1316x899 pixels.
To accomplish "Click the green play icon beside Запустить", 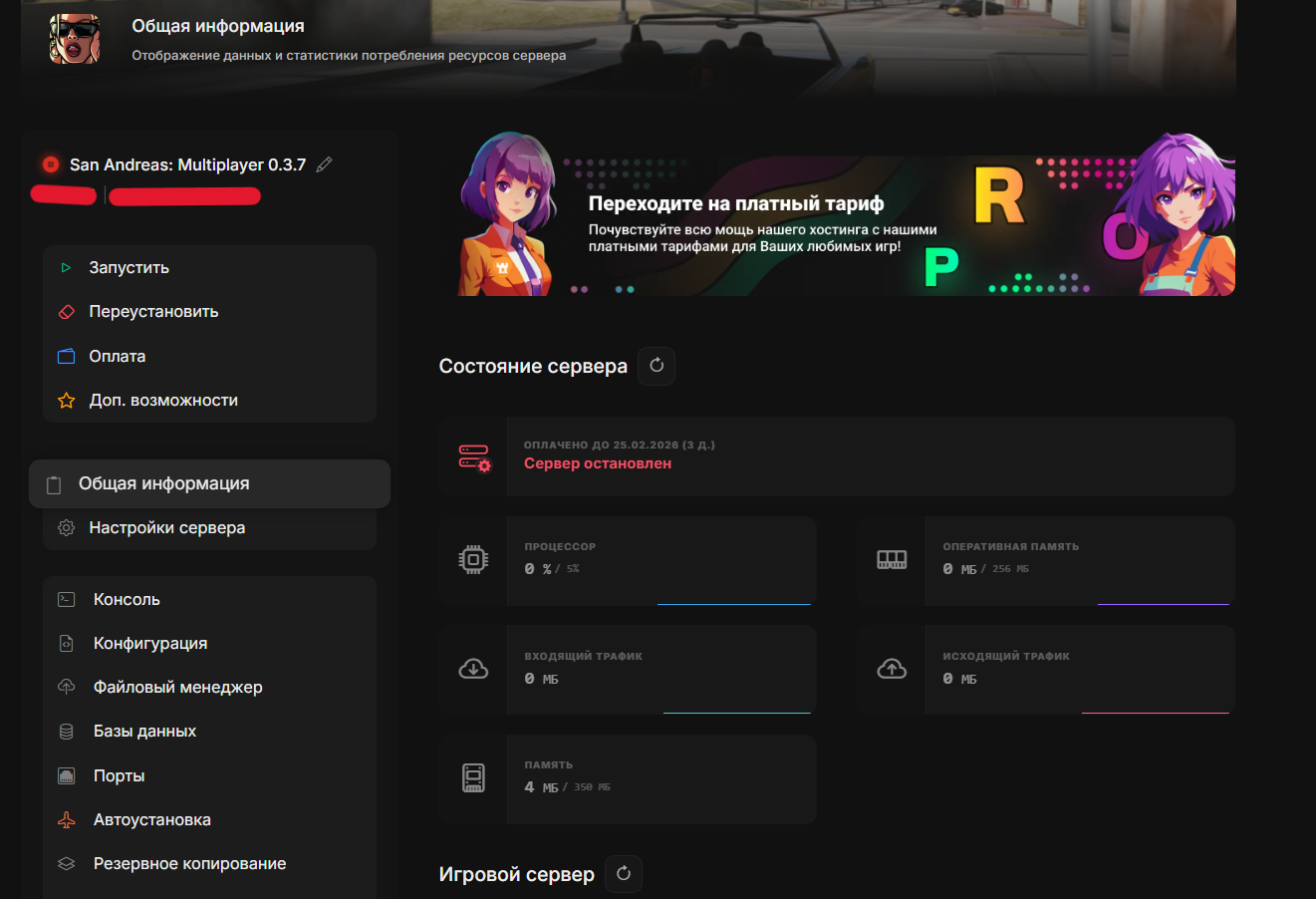I will click(x=66, y=268).
